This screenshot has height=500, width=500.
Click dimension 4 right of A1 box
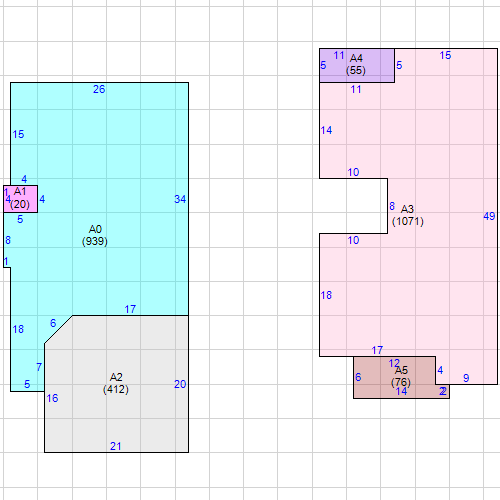click(x=42, y=199)
